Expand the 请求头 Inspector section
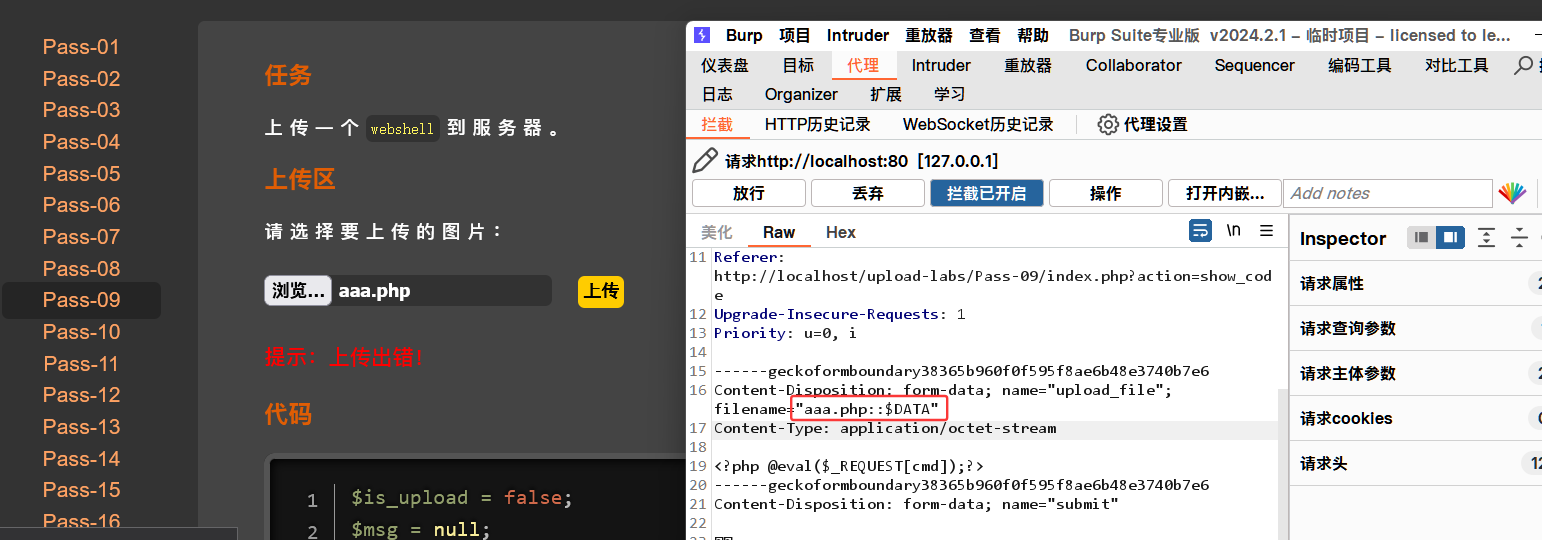Image resolution: width=1542 pixels, height=540 pixels. pos(1416,463)
